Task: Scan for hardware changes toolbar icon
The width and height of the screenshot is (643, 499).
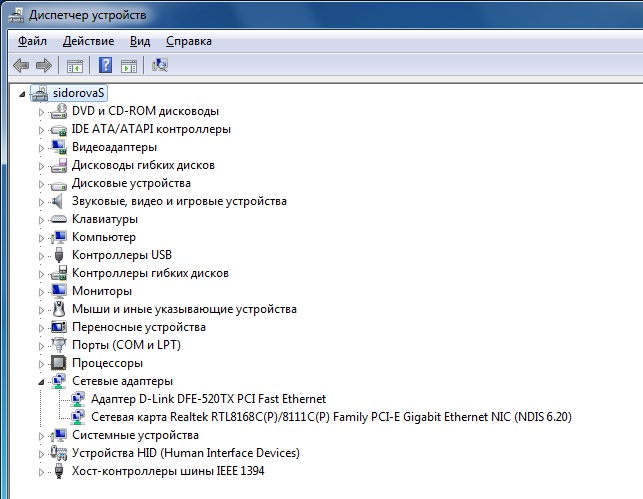Action: click(160, 65)
